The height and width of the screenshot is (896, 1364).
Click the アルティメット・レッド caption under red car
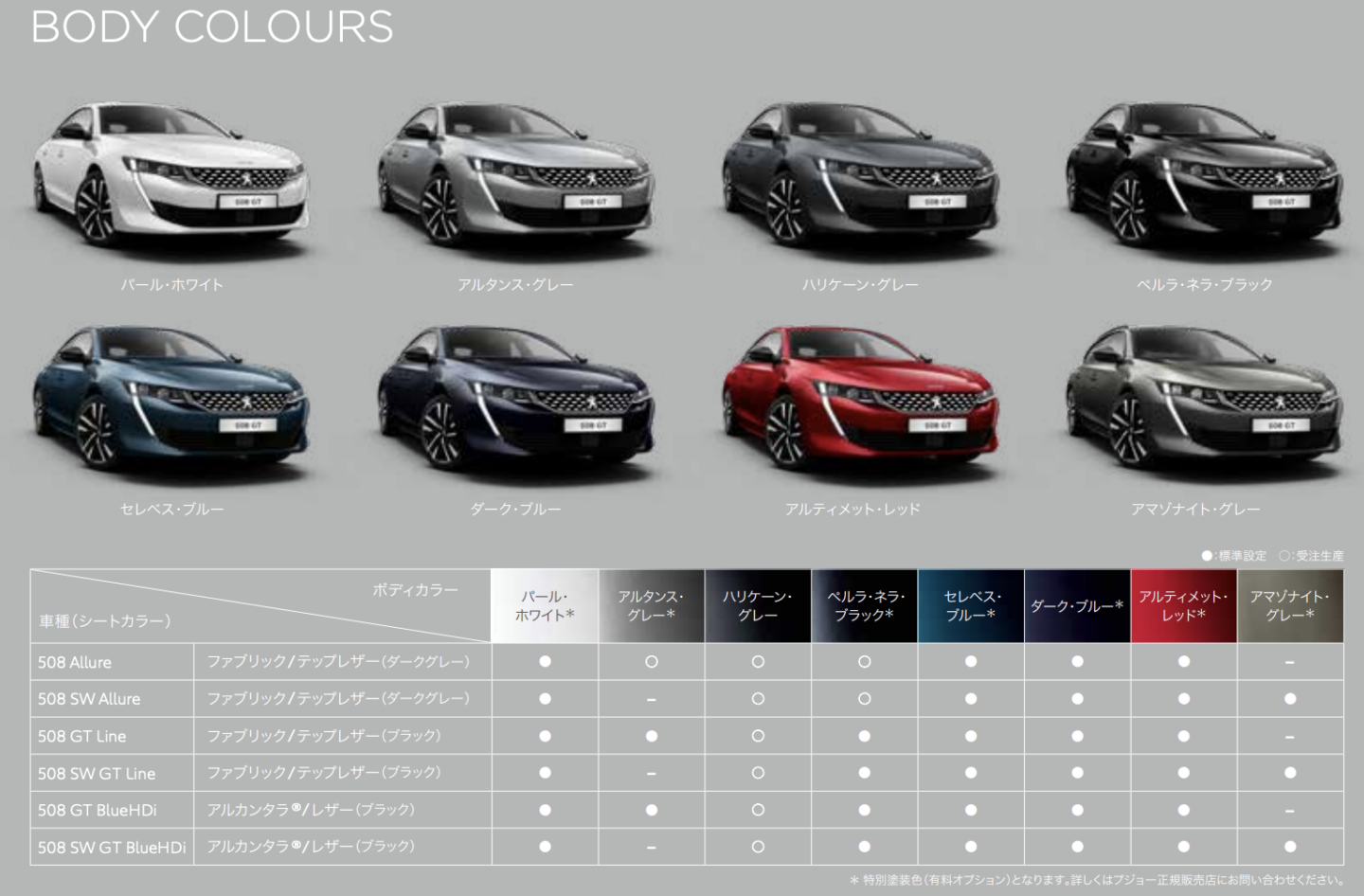coord(852,509)
